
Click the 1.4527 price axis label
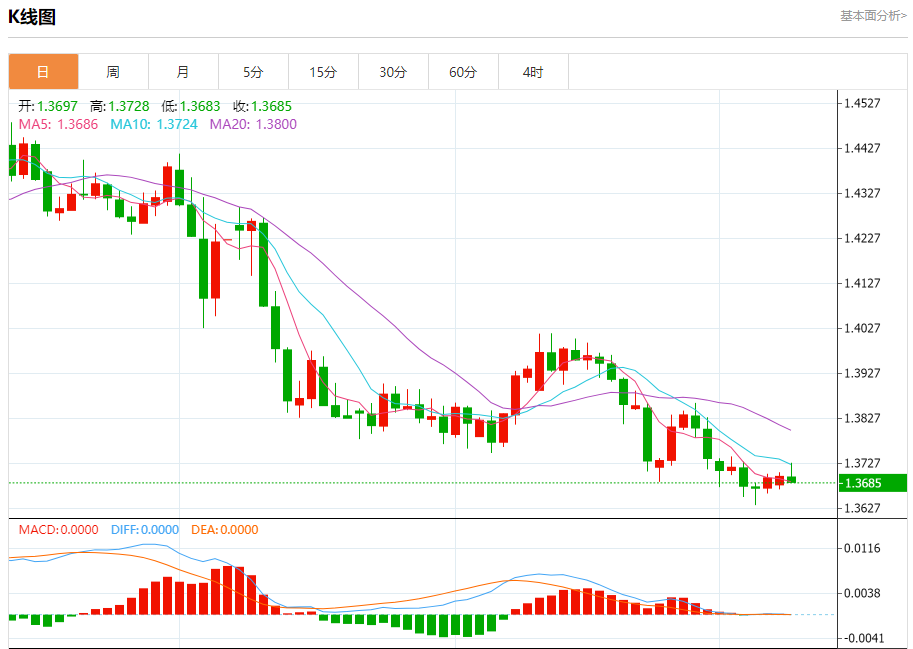pos(862,104)
